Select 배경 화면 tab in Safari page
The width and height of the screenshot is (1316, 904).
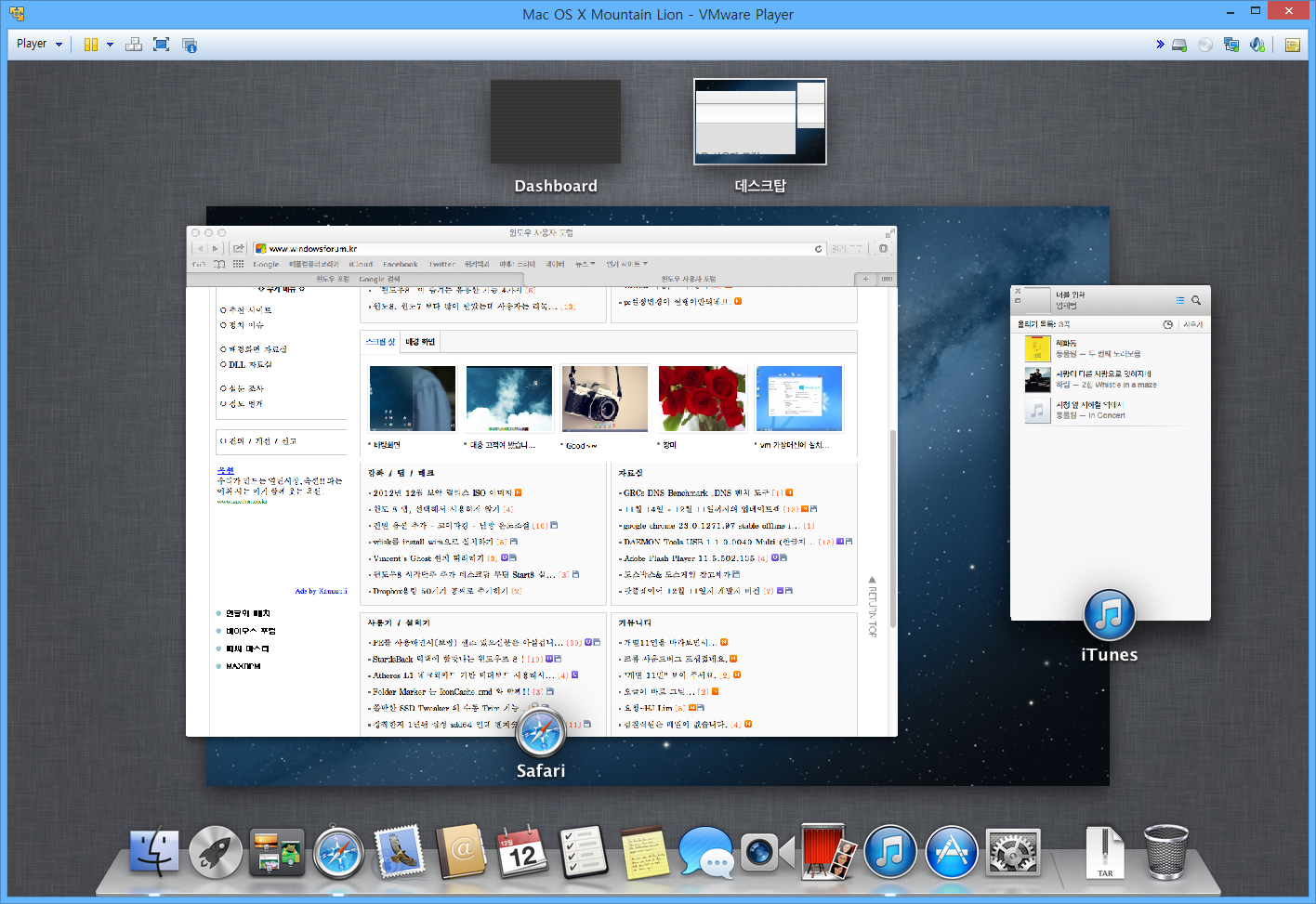[x=420, y=342]
